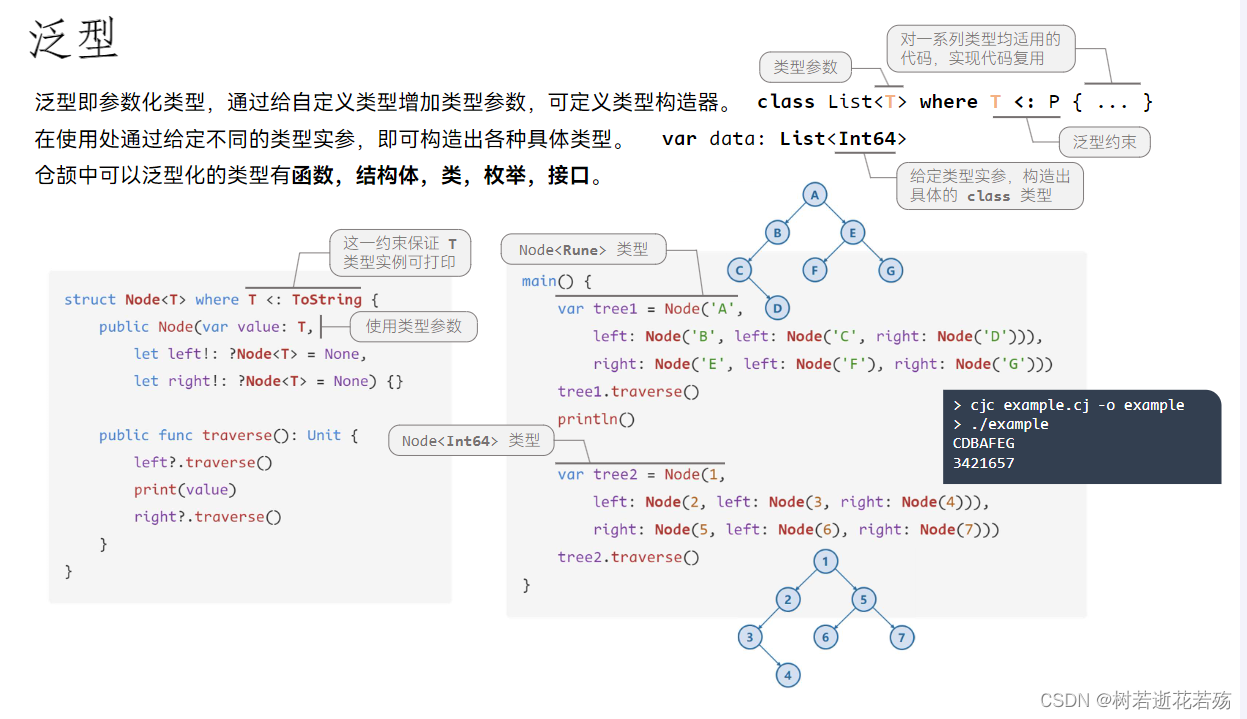Click node E in the letter tree
This screenshot has width=1247, height=719.
click(852, 233)
